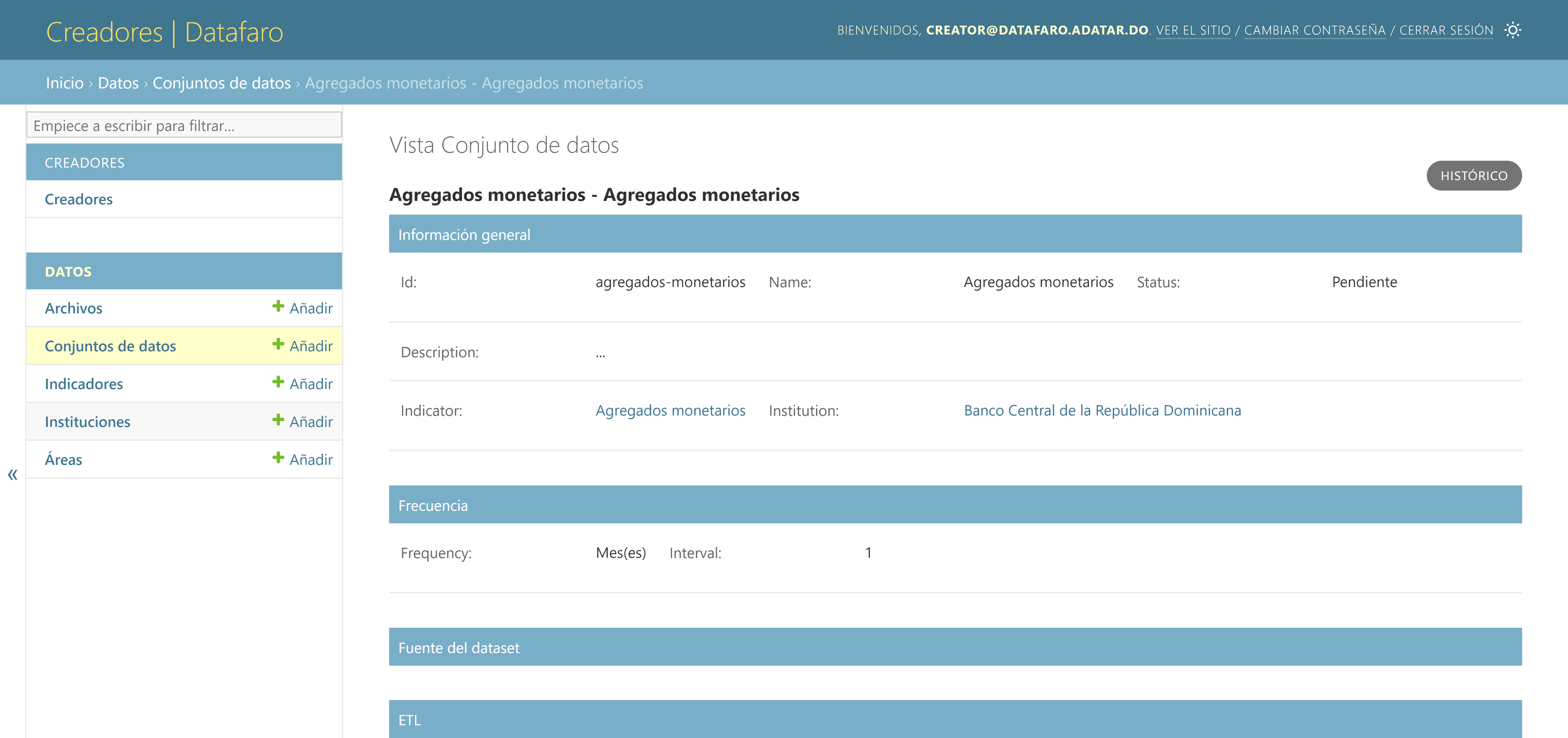Click the plus icon in Indicadores row
Image resolution: width=1568 pixels, height=738 pixels.
click(278, 382)
